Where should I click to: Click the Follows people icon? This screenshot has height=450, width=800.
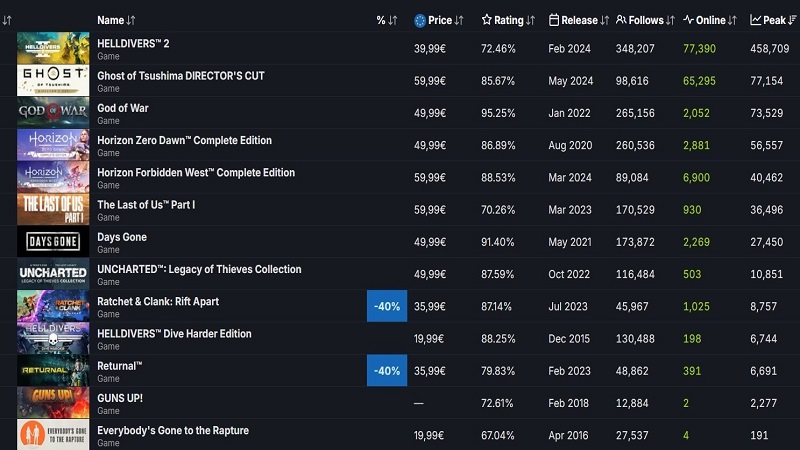pyautogui.click(x=622, y=20)
